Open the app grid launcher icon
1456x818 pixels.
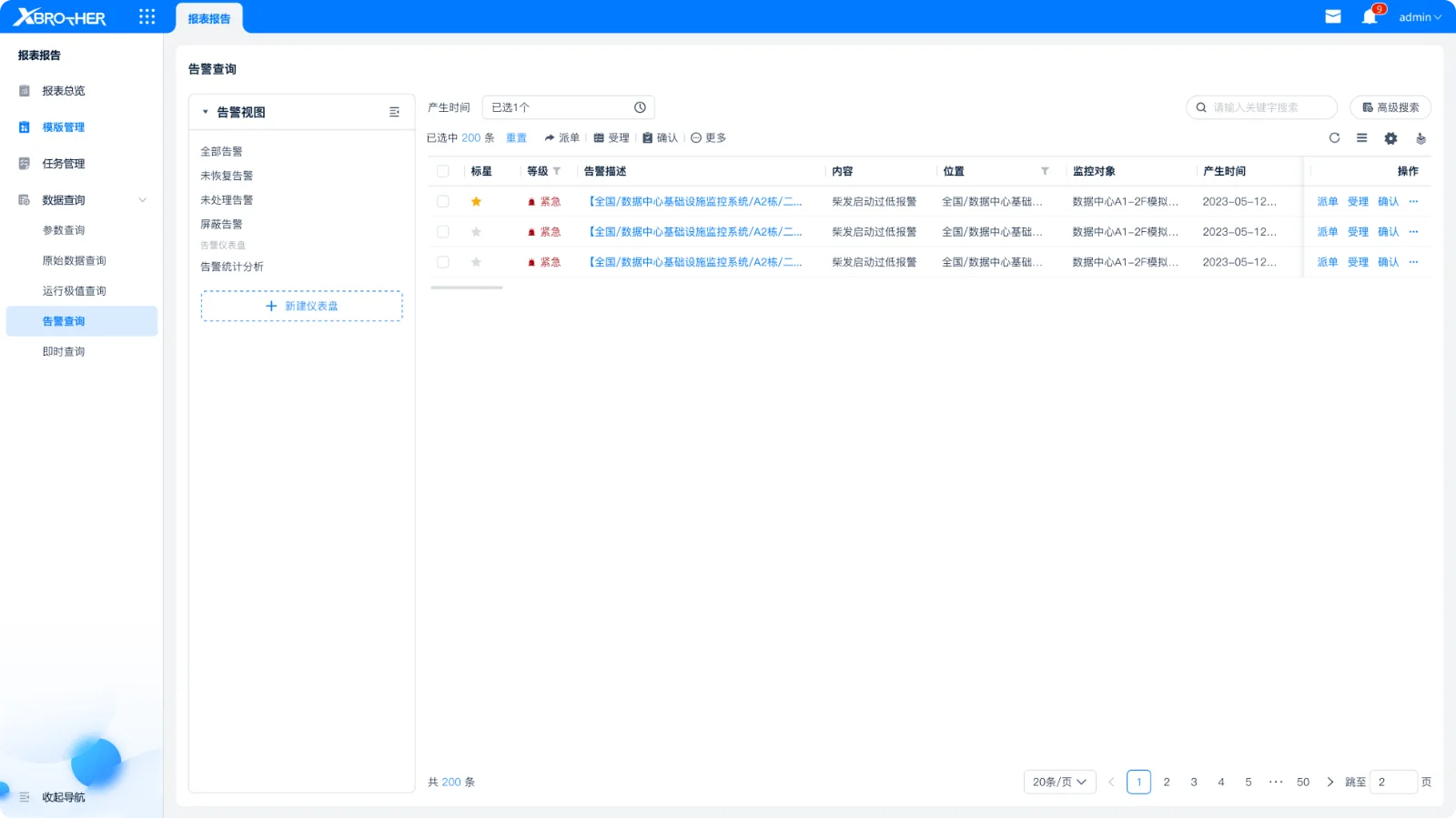[147, 16]
